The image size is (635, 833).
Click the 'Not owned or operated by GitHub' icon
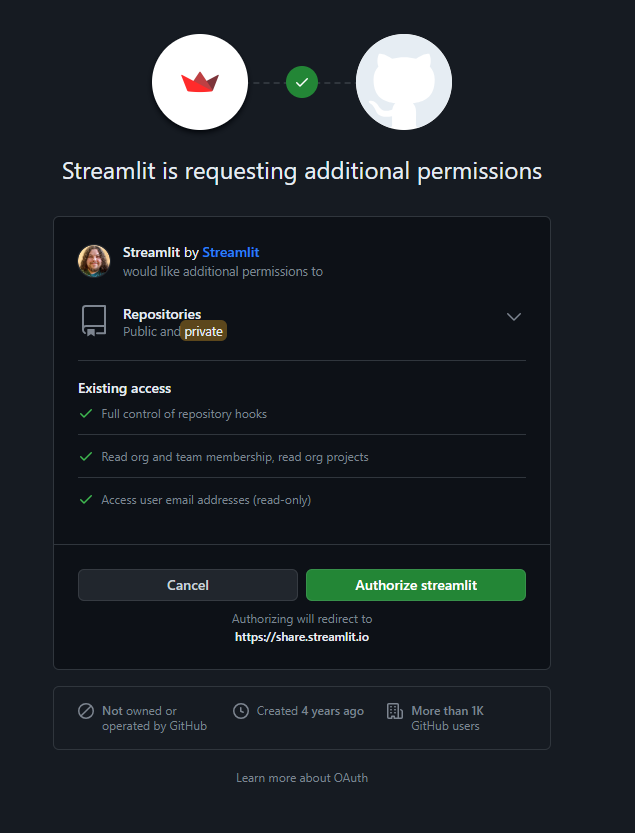tap(85, 711)
